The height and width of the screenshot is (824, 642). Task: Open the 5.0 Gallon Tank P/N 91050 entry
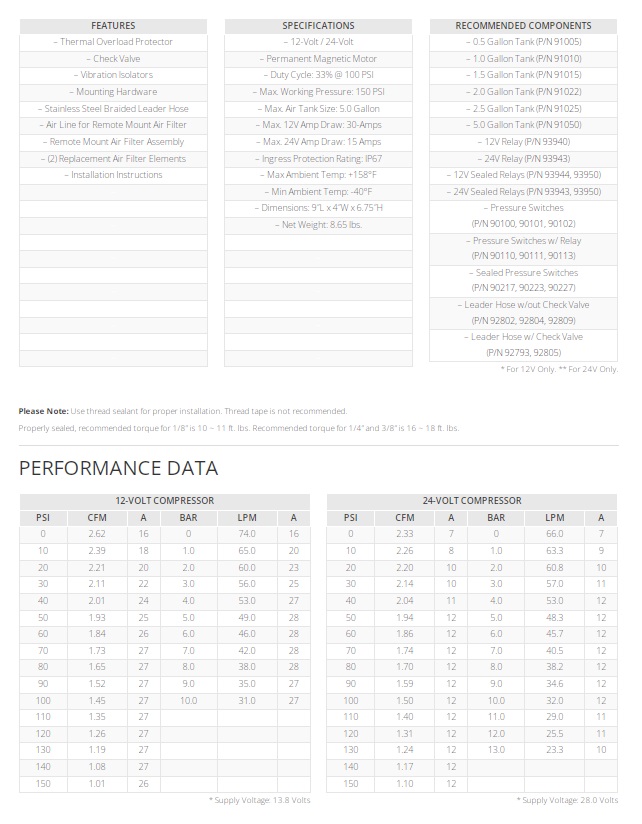pos(523,125)
